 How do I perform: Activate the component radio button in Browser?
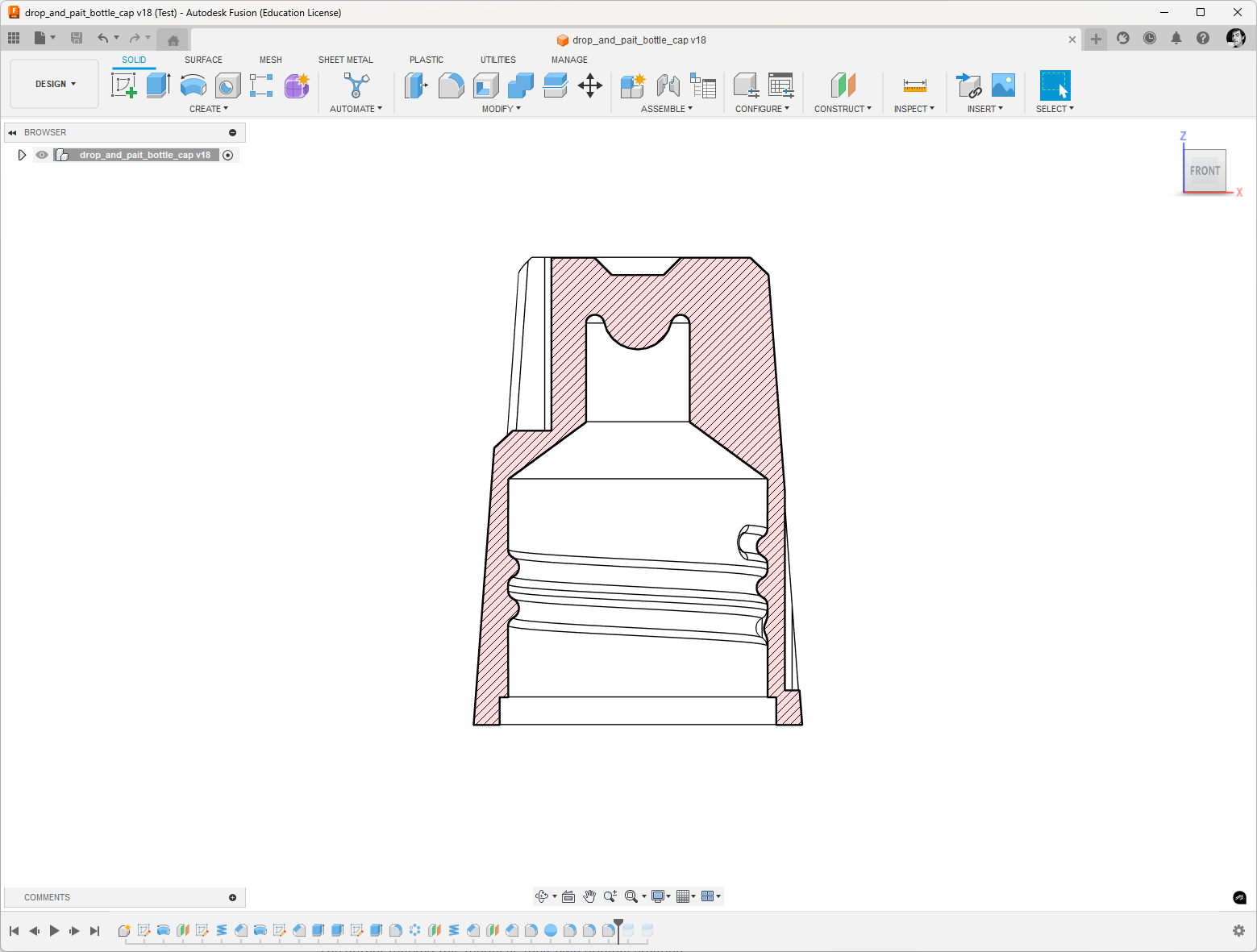[x=228, y=156]
